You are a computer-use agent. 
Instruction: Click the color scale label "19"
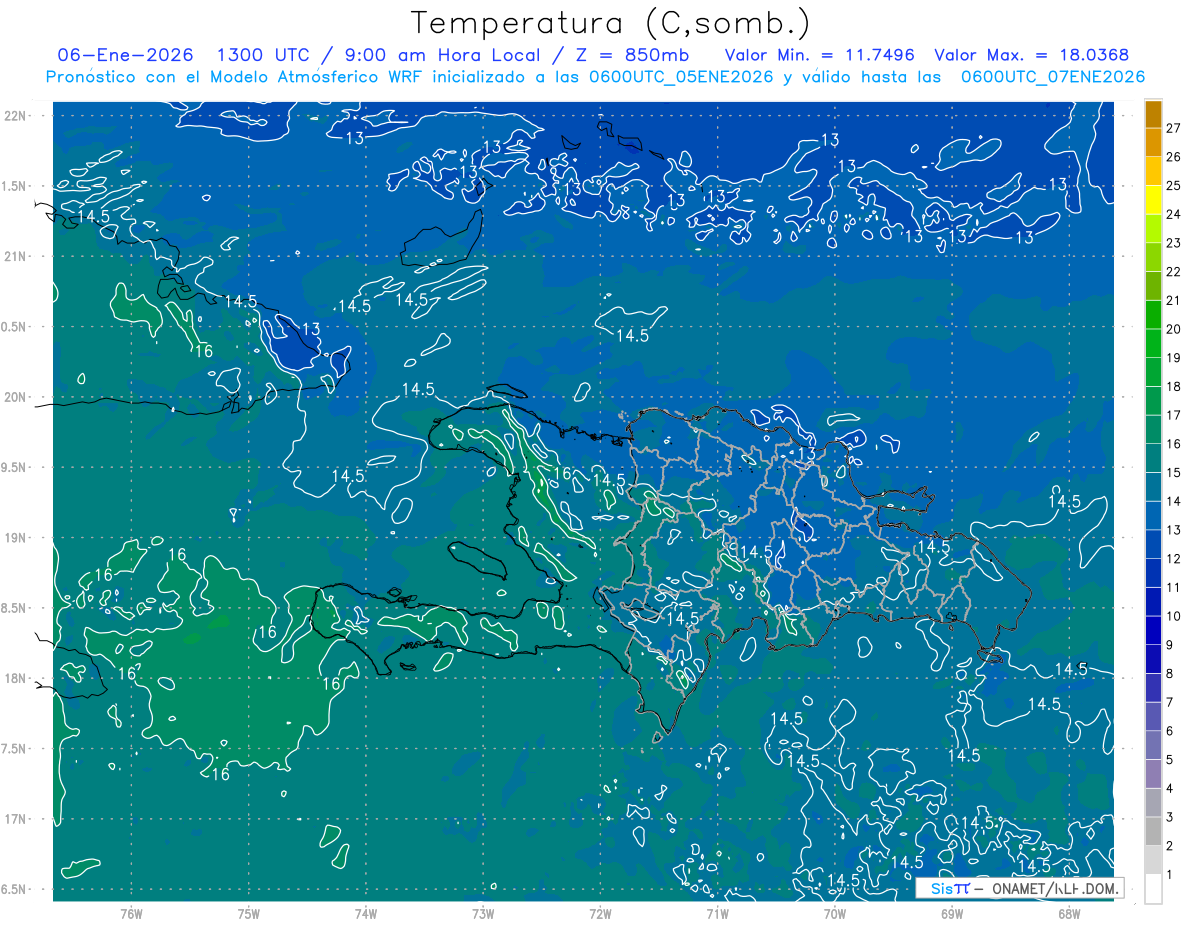1174,358
